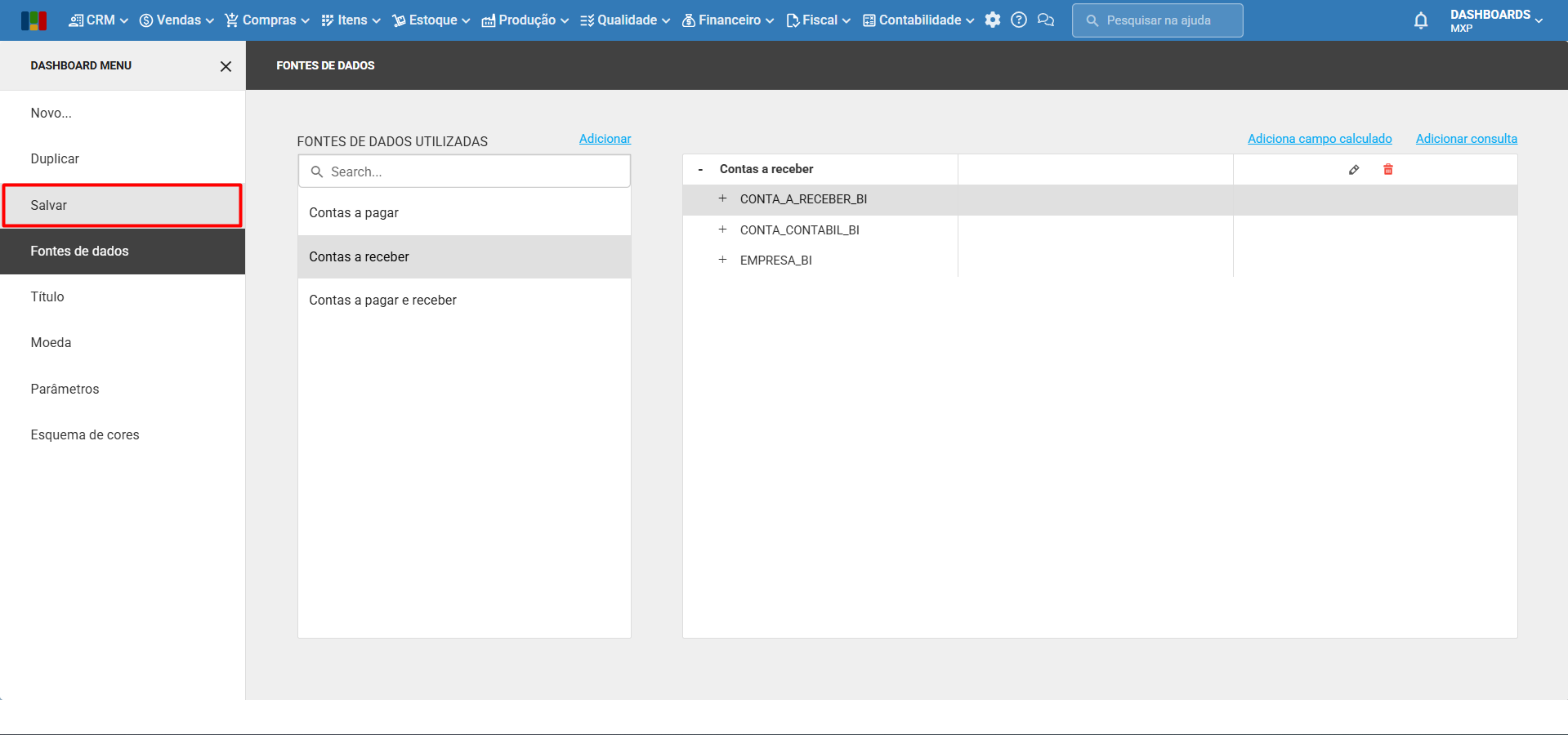The image size is (1568, 735).
Task: Click the CRM module icon
Action: (x=76, y=20)
